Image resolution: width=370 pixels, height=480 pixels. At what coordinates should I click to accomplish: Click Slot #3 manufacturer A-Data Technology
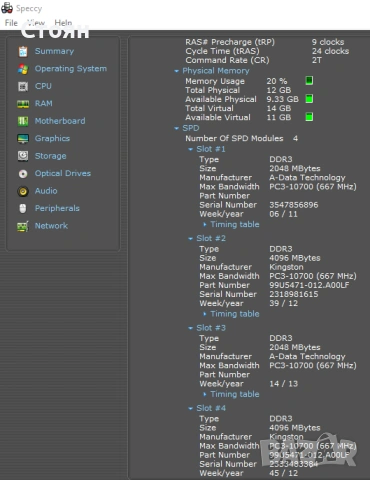[x=307, y=356]
